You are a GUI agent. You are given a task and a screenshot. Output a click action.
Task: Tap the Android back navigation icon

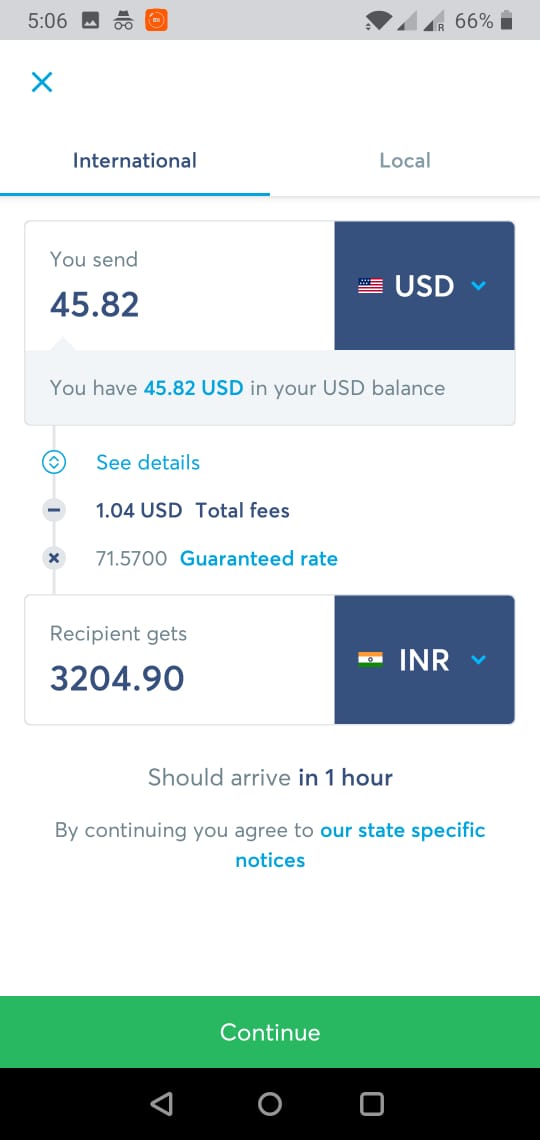pyautogui.click(x=161, y=1104)
